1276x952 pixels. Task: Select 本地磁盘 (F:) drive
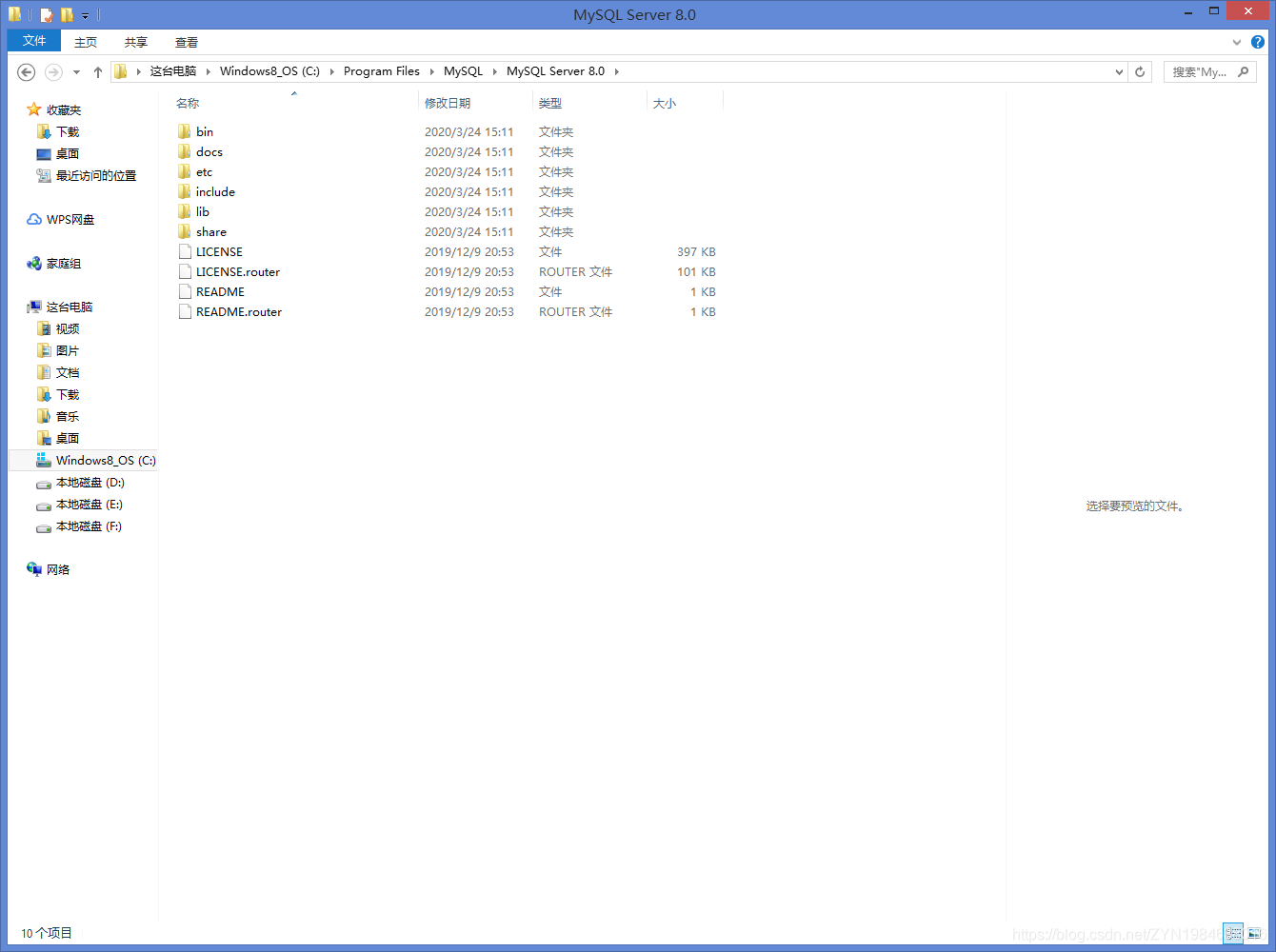(x=79, y=526)
